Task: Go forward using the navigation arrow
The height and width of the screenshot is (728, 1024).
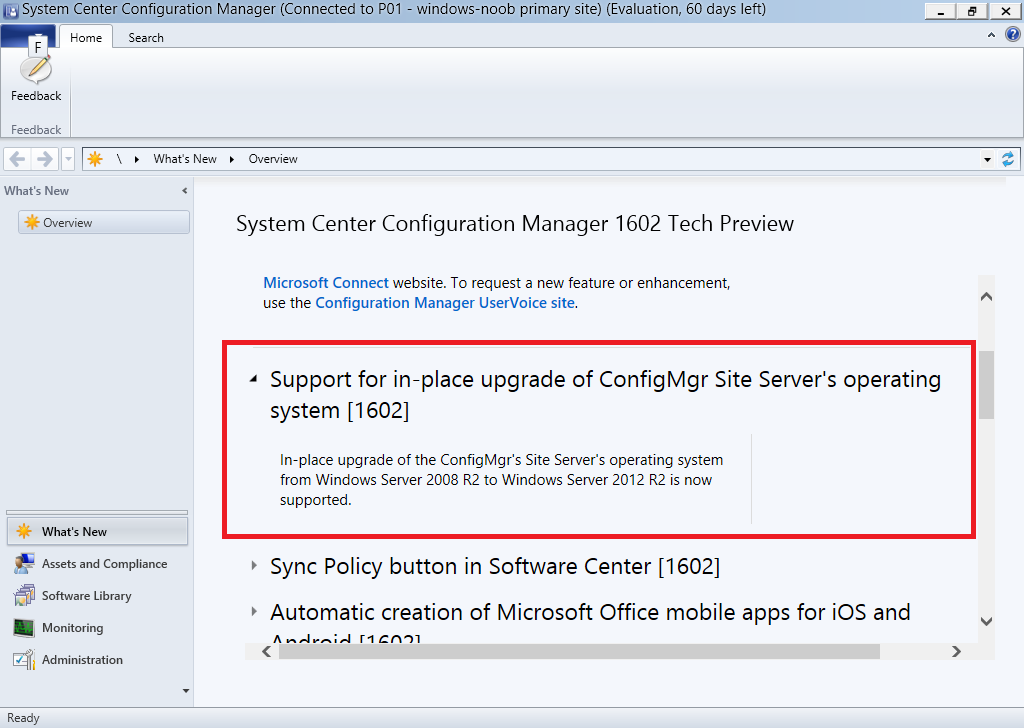Action: [44, 159]
